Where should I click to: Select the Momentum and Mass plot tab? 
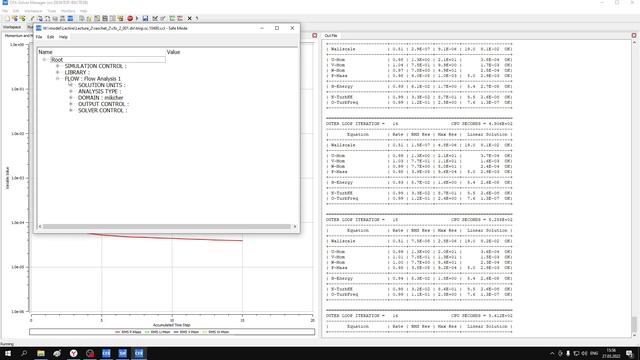(x=18, y=36)
